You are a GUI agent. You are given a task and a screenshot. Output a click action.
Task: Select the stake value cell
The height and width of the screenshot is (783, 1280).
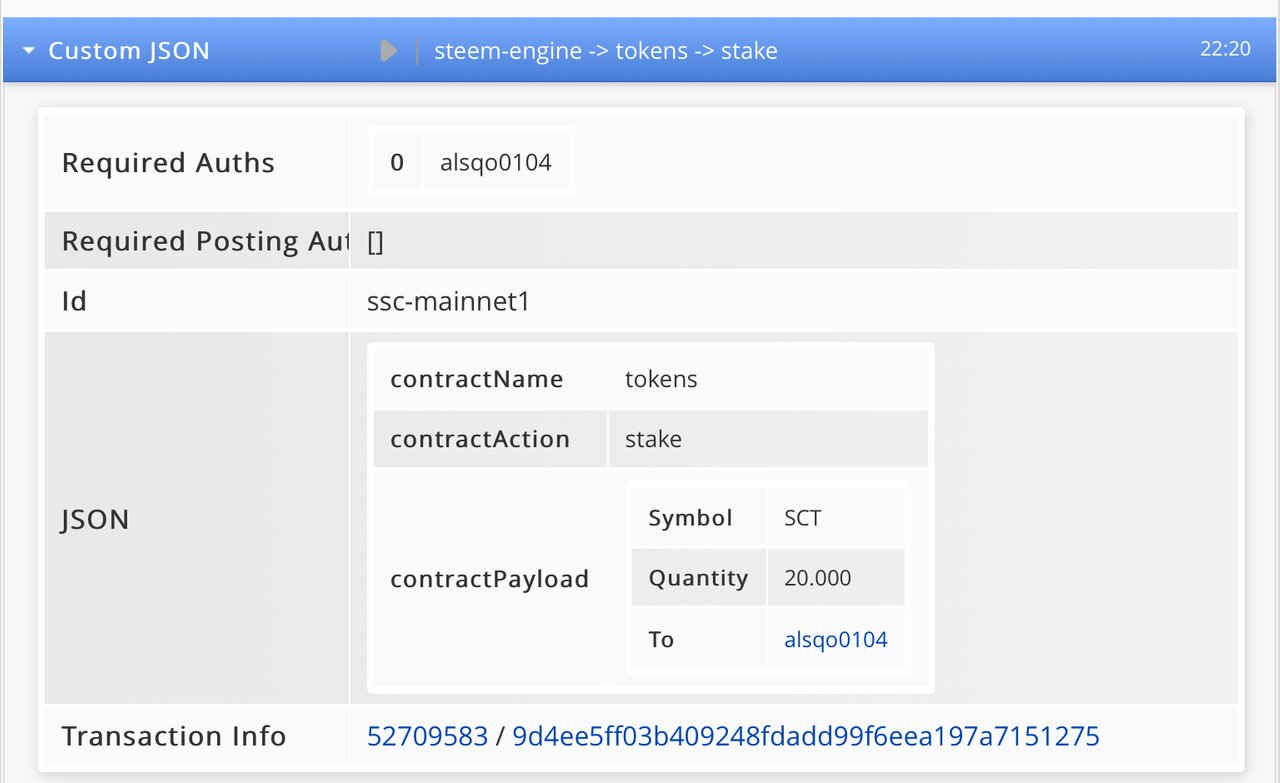(x=768, y=439)
